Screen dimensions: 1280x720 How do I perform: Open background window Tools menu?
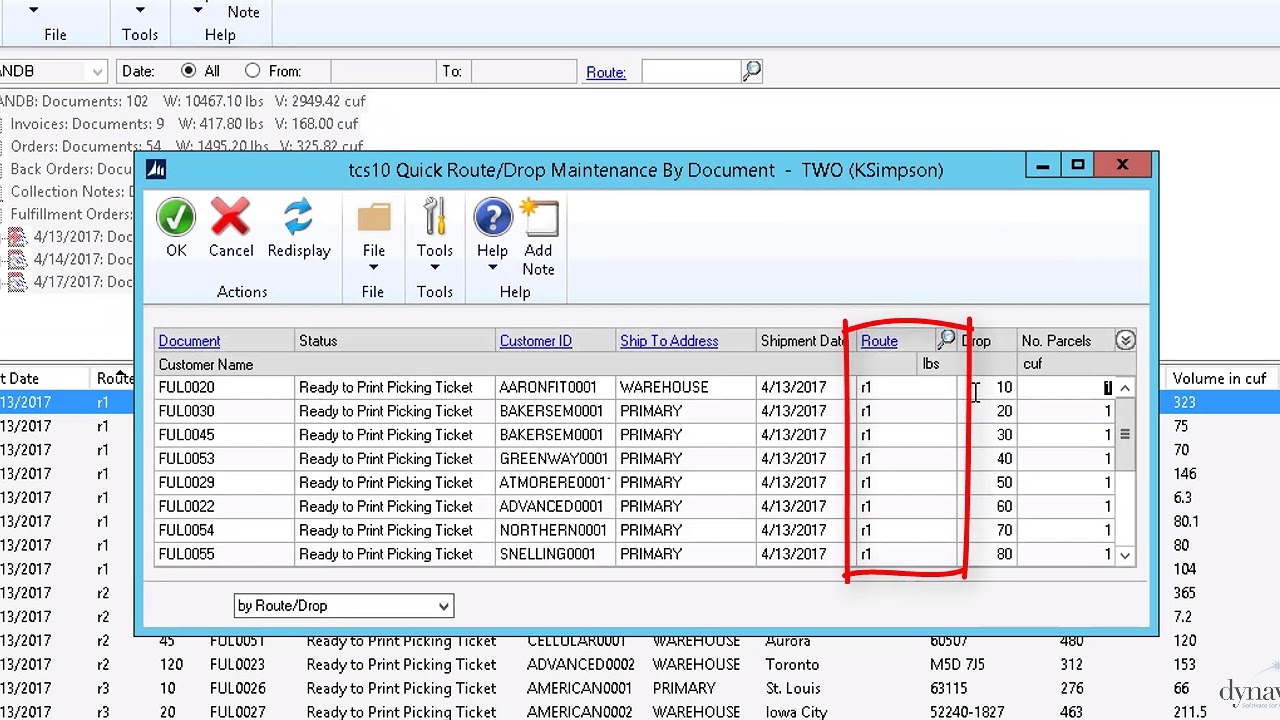point(140,35)
